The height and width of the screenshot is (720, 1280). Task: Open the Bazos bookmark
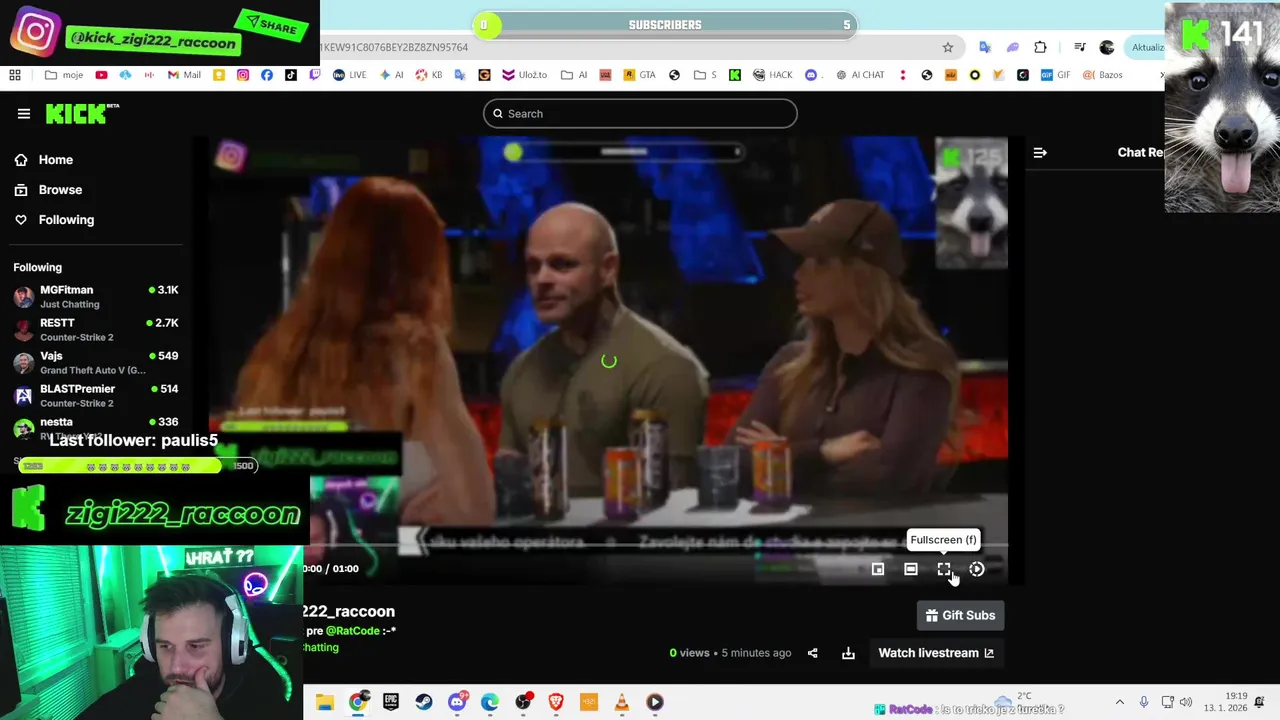(1102, 75)
